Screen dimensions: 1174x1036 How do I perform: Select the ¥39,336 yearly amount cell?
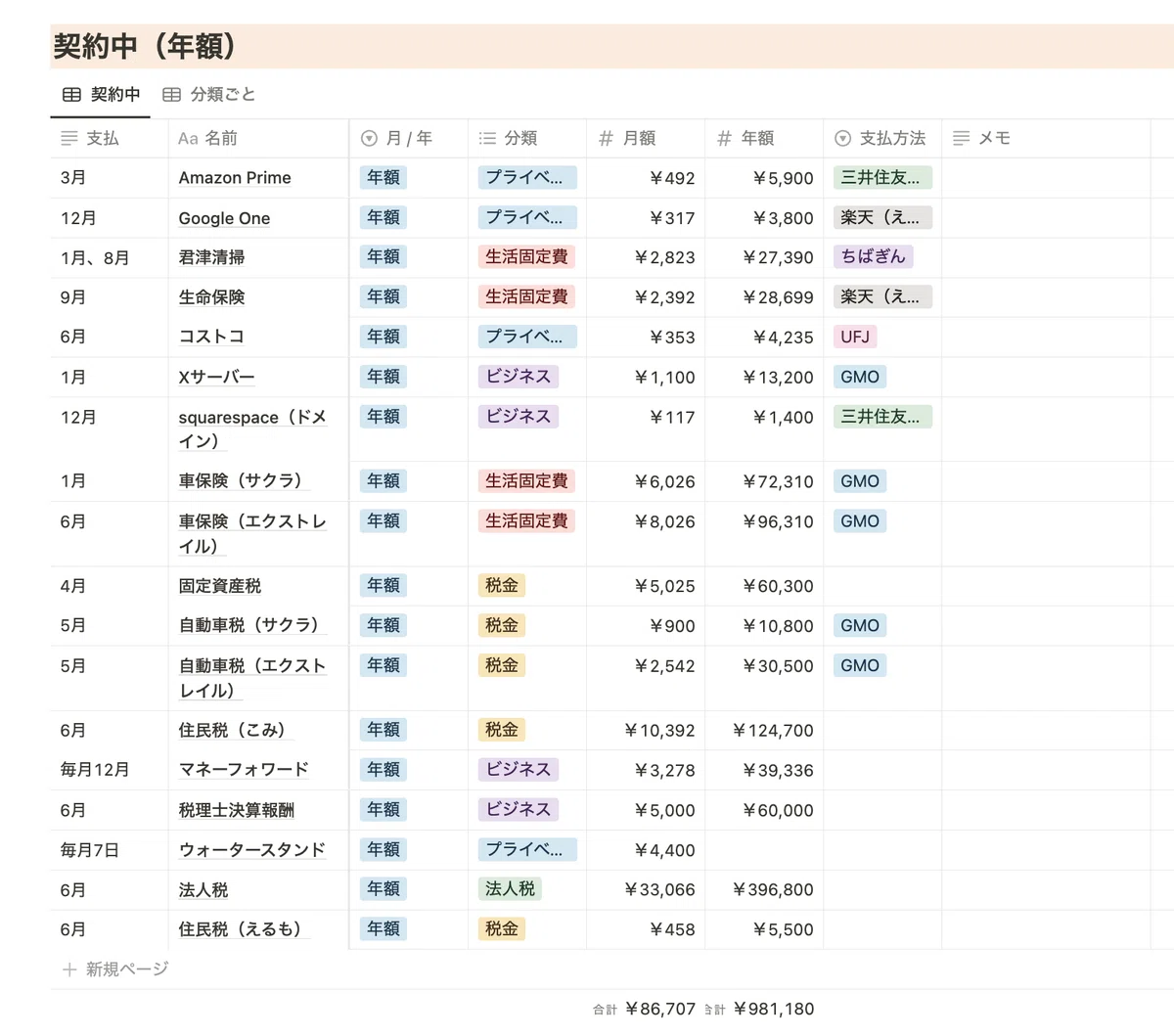point(764,770)
